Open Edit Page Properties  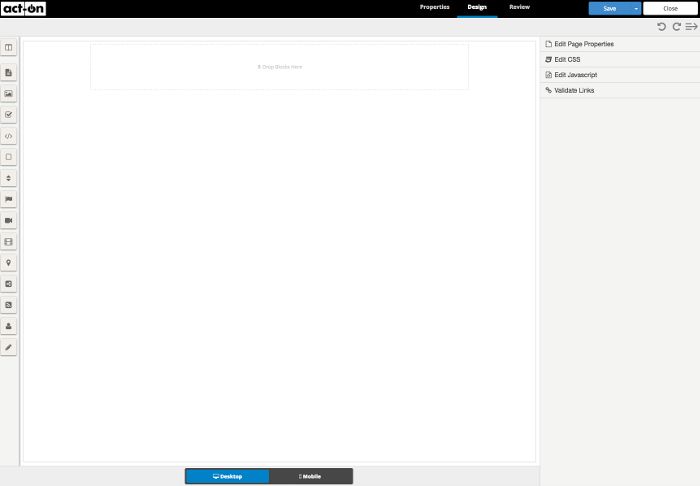tap(620, 44)
